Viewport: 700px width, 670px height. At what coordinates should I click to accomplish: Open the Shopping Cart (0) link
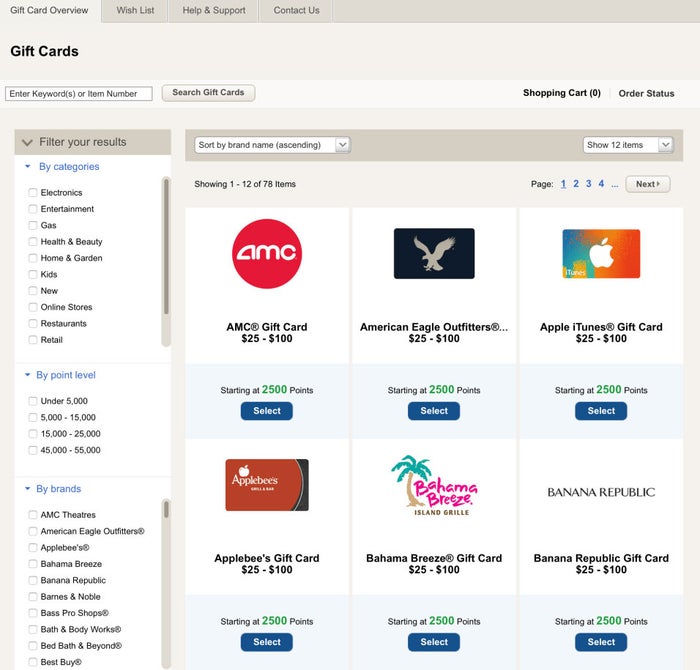coord(562,93)
